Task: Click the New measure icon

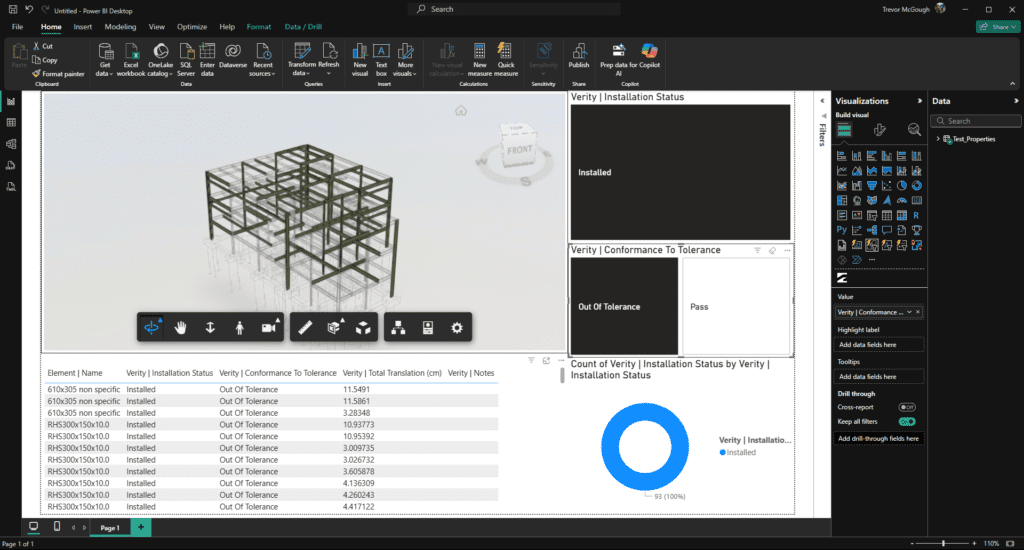Action: pos(479,56)
